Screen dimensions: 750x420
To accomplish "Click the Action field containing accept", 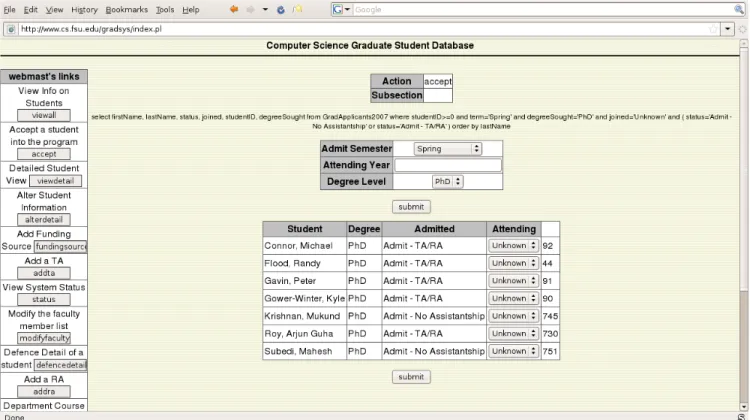I will coord(438,81).
